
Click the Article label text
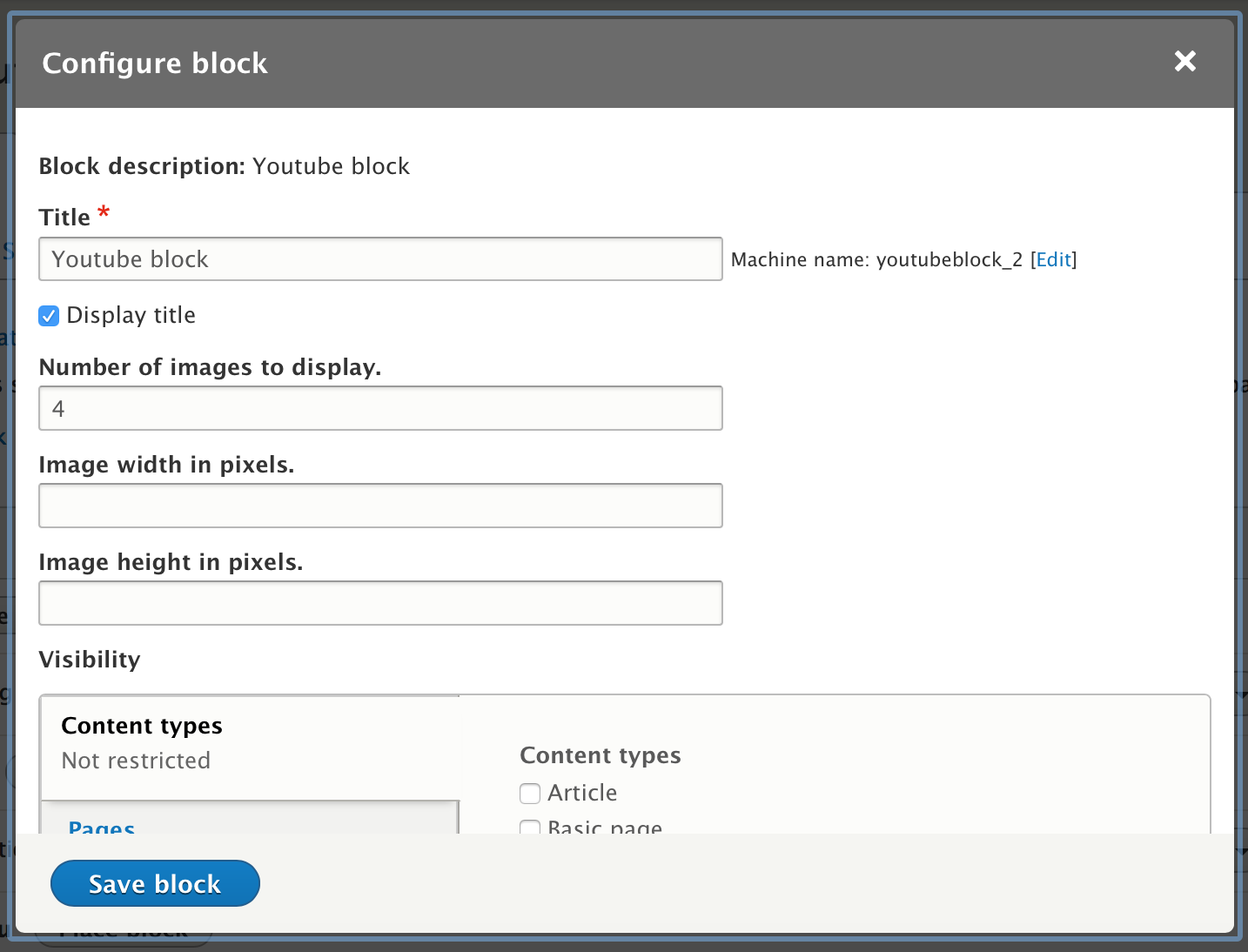click(x=582, y=794)
